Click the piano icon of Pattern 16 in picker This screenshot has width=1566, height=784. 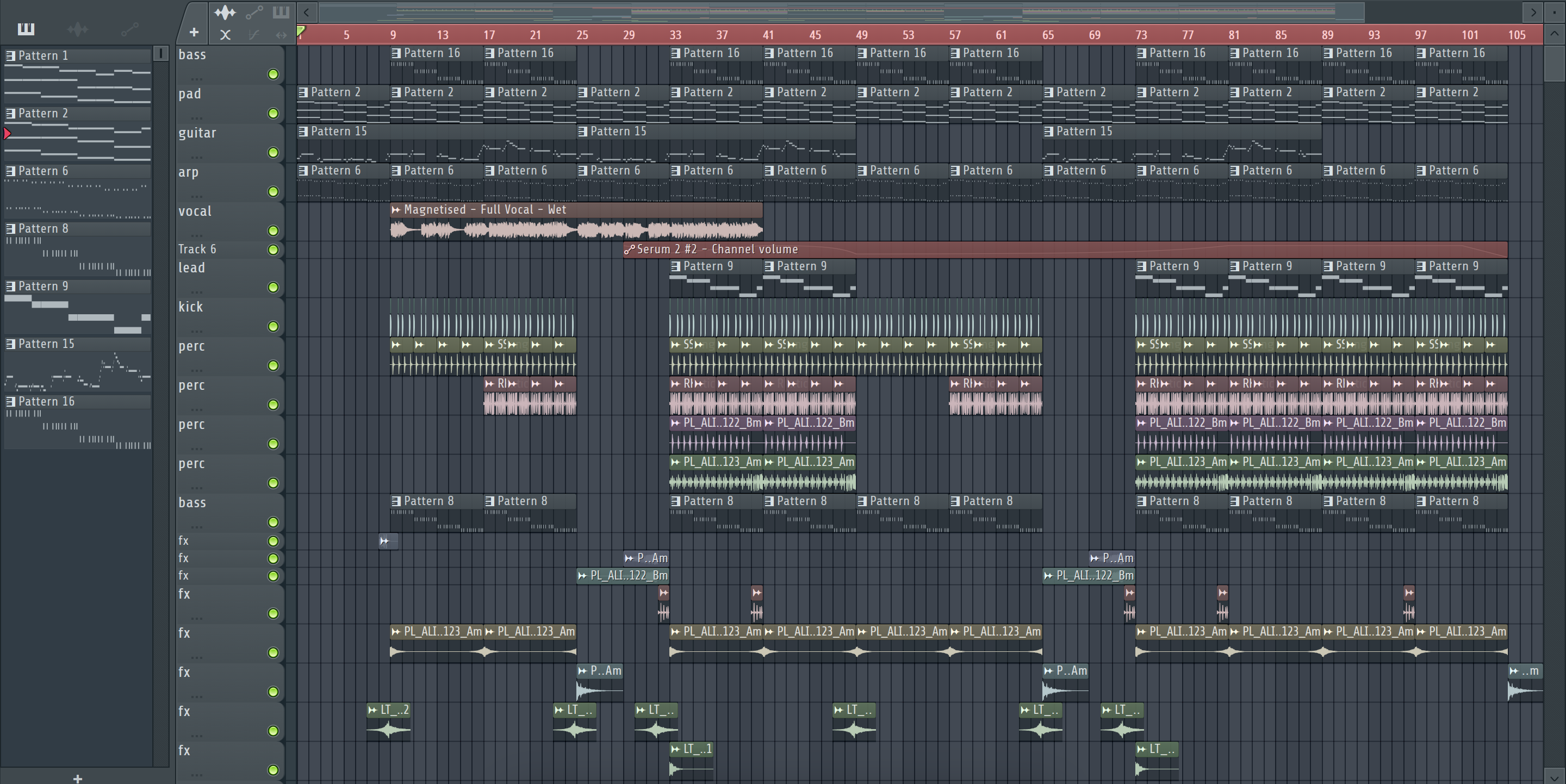[10, 402]
